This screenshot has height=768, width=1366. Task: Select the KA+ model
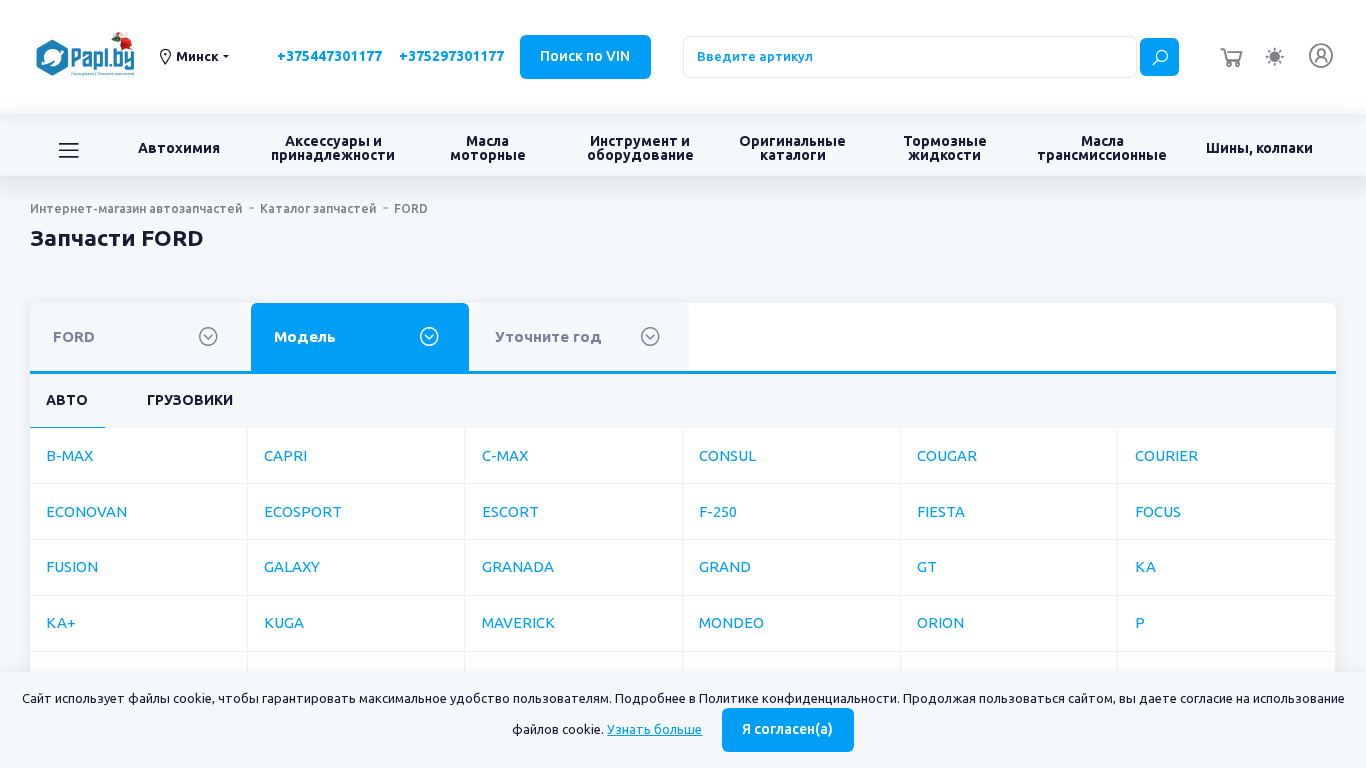pyautogui.click(x=61, y=623)
